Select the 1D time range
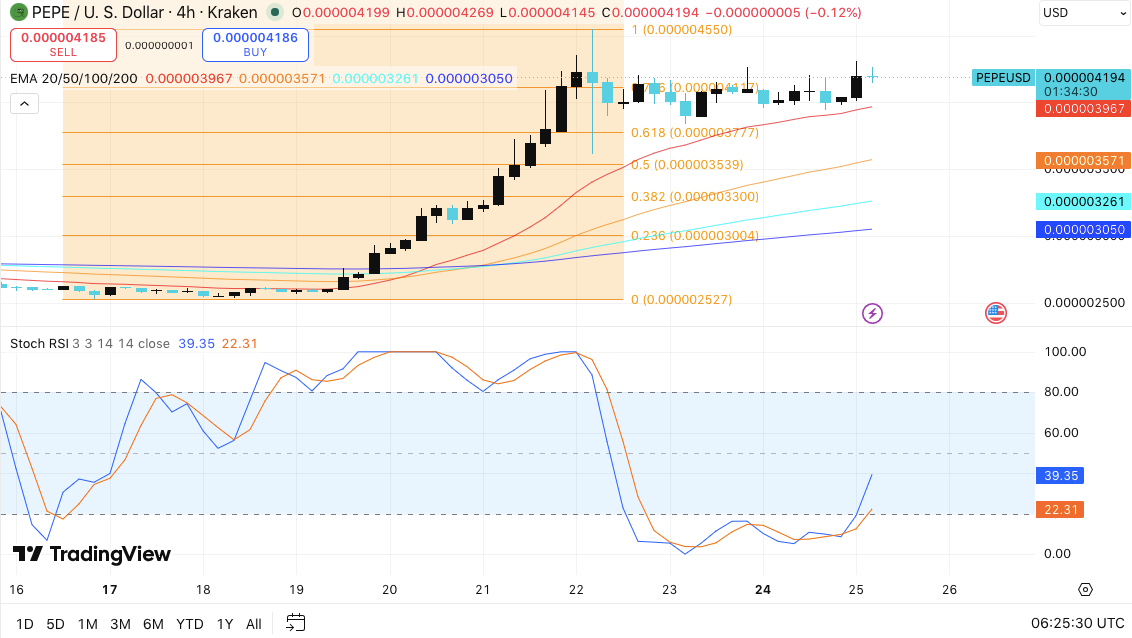The width and height of the screenshot is (1132, 638). pyautogui.click(x=25, y=624)
